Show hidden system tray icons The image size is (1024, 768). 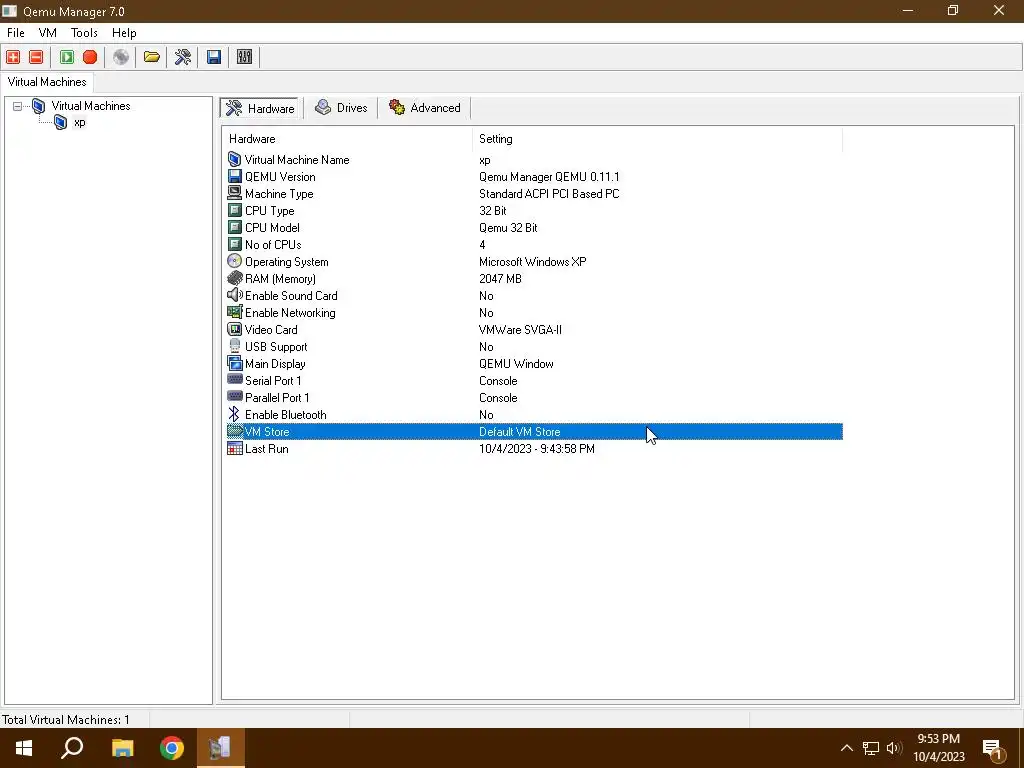pos(846,748)
